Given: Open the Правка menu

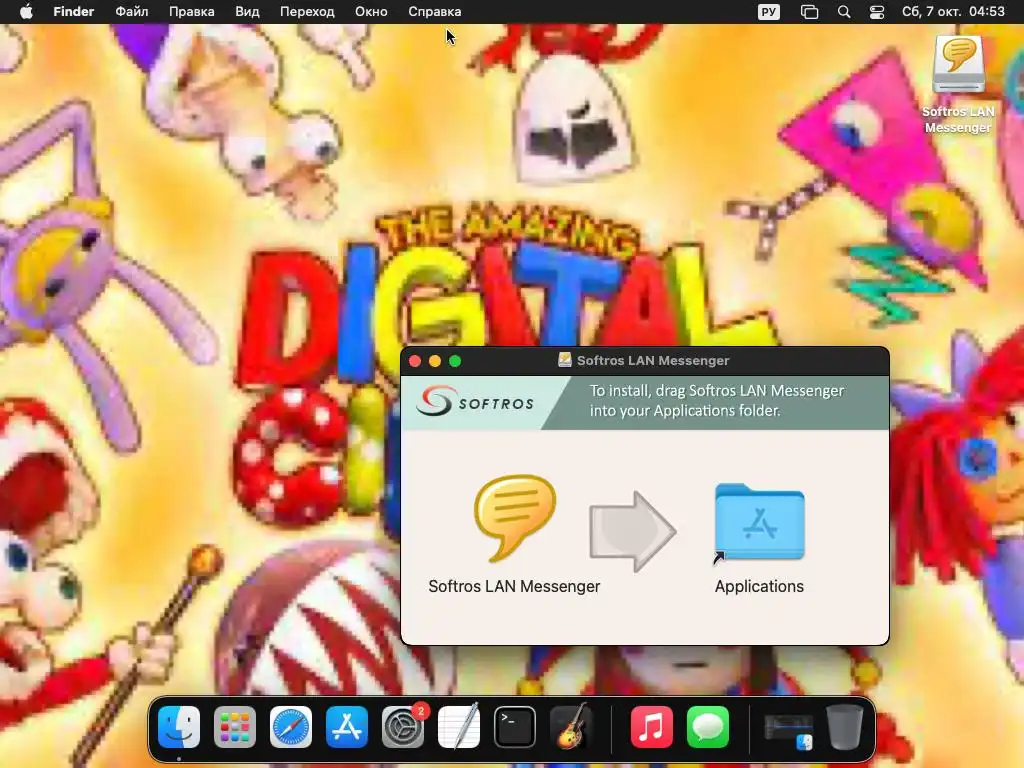Looking at the screenshot, I should [x=191, y=12].
